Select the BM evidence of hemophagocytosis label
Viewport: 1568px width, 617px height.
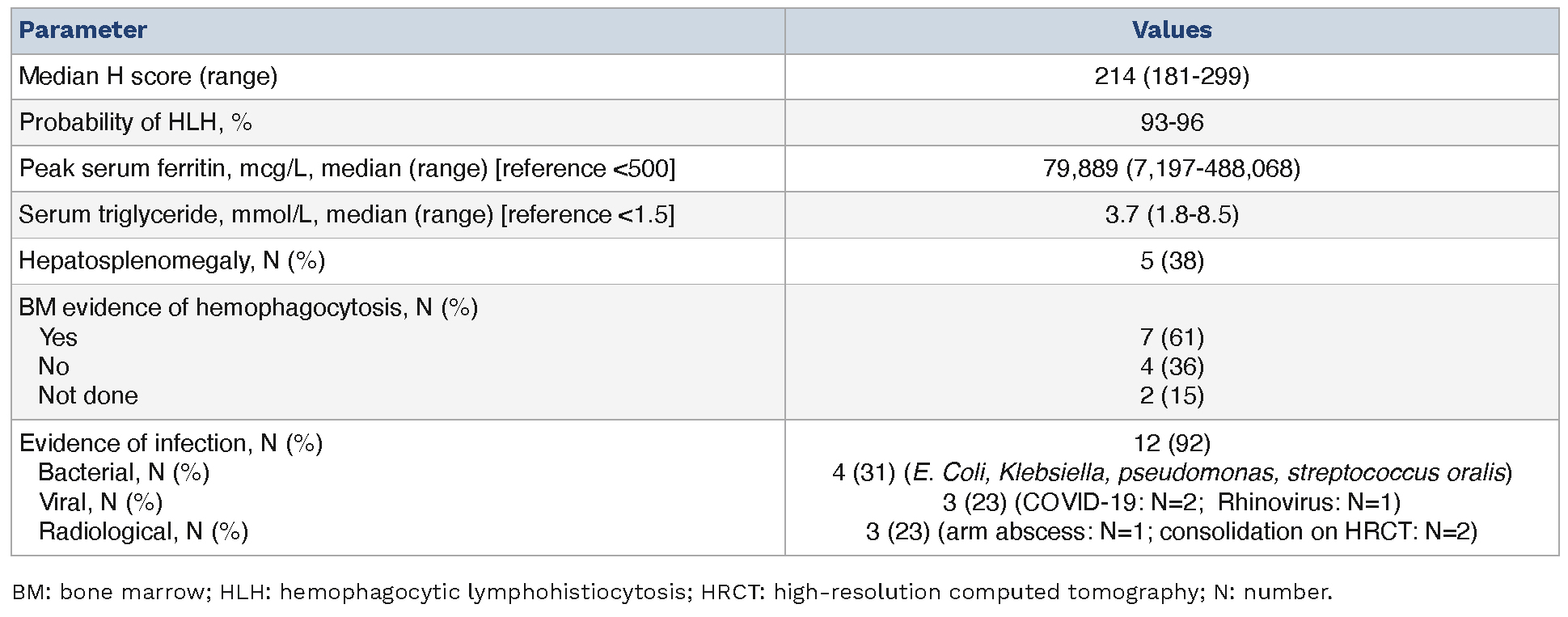click(248, 308)
